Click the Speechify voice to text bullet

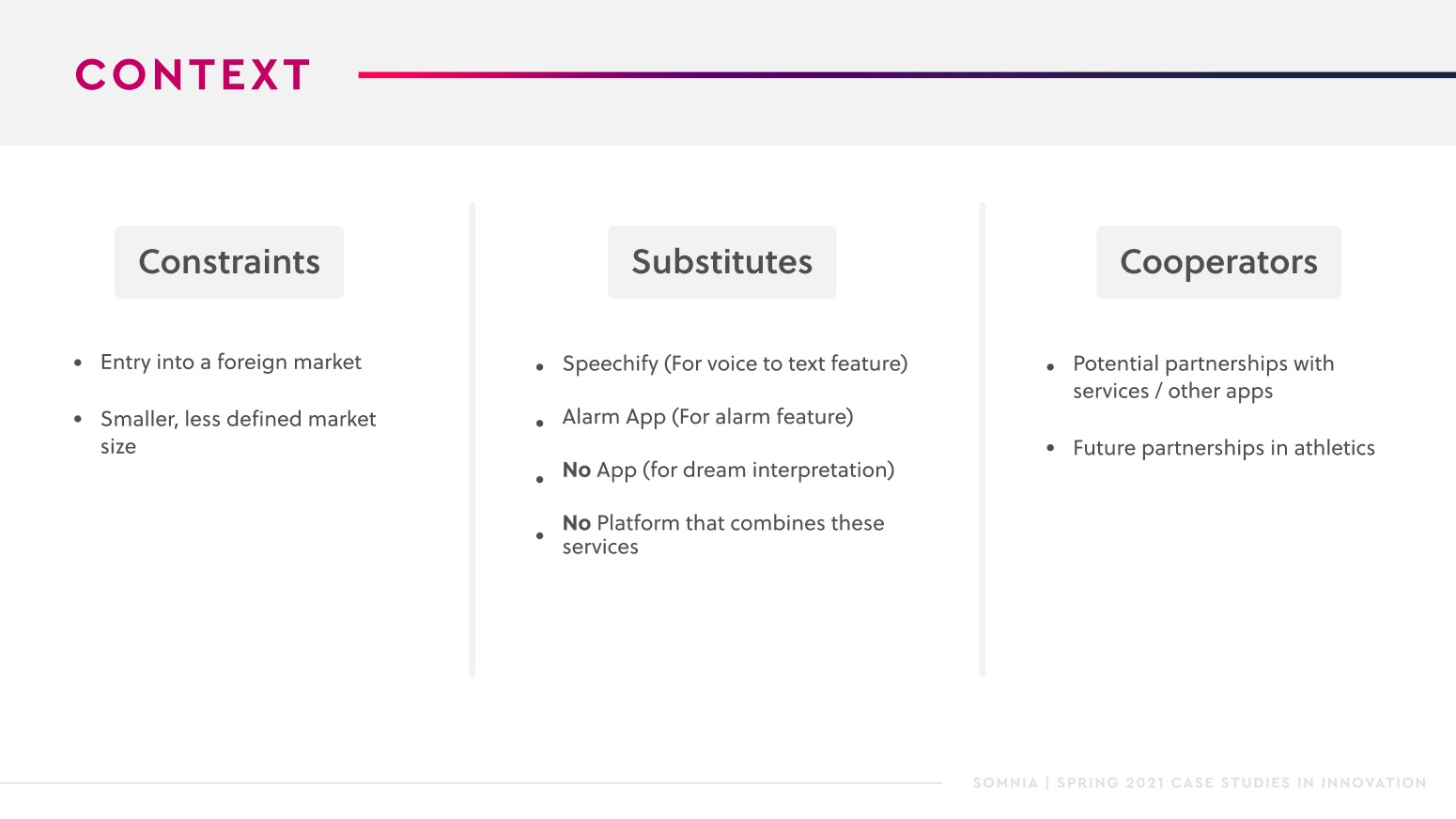(x=735, y=363)
